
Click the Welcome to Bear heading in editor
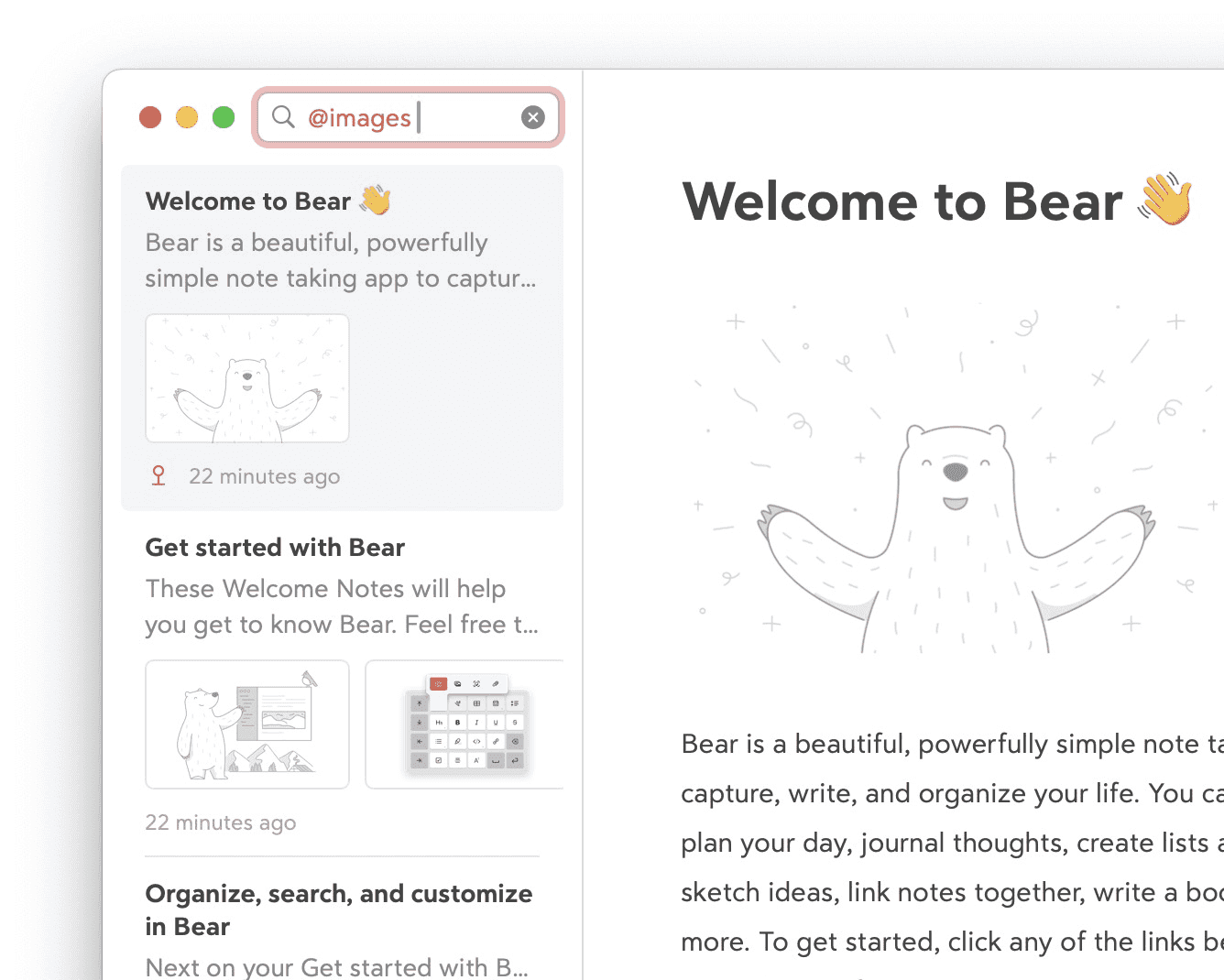[938, 201]
